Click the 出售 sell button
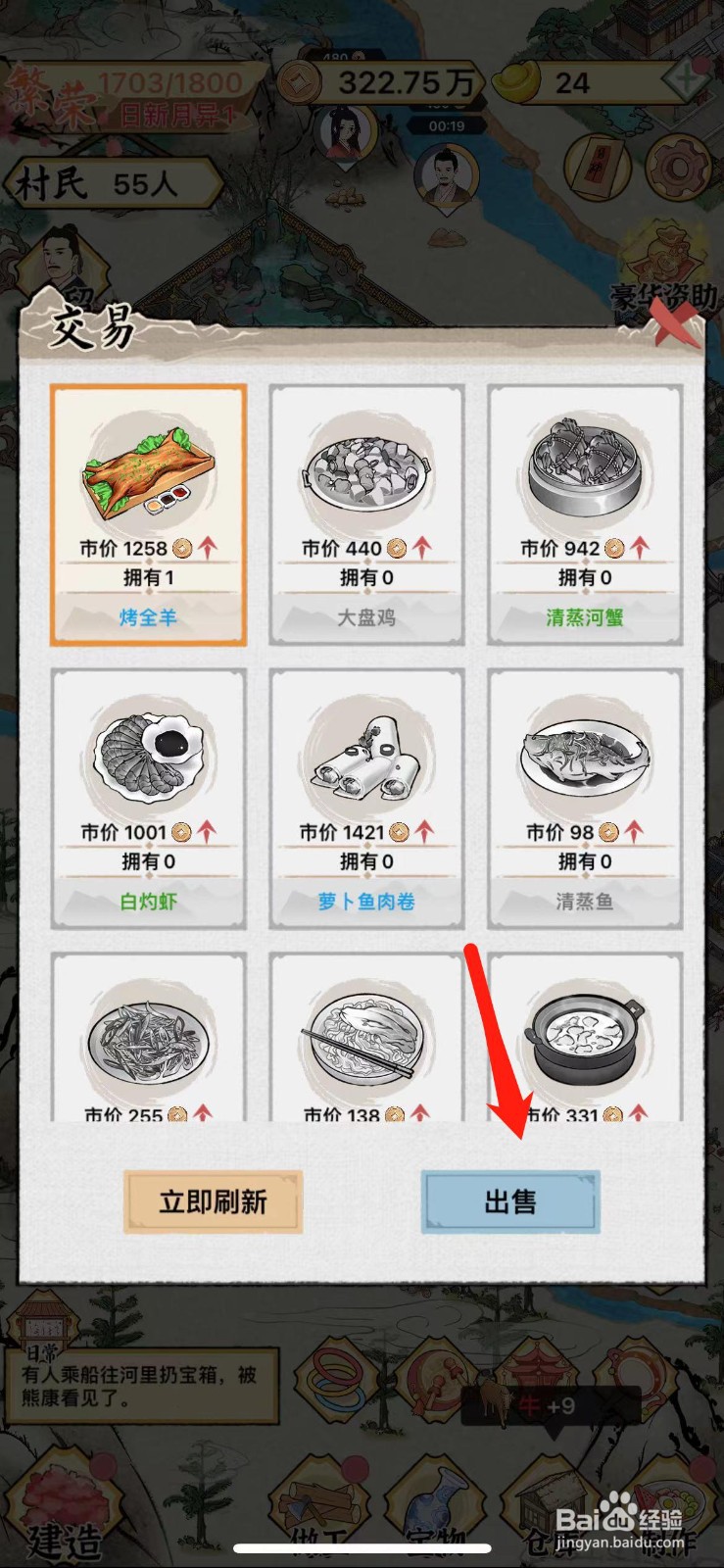 tap(510, 1201)
